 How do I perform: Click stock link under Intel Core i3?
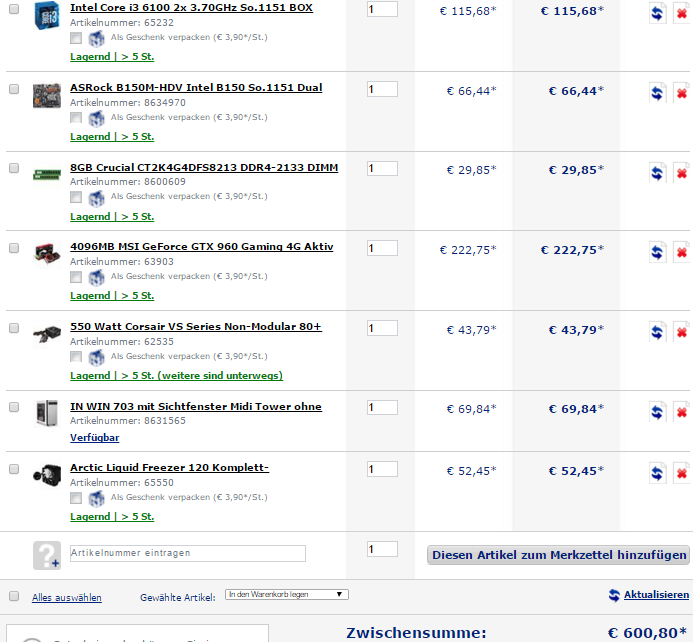point(112,57)
